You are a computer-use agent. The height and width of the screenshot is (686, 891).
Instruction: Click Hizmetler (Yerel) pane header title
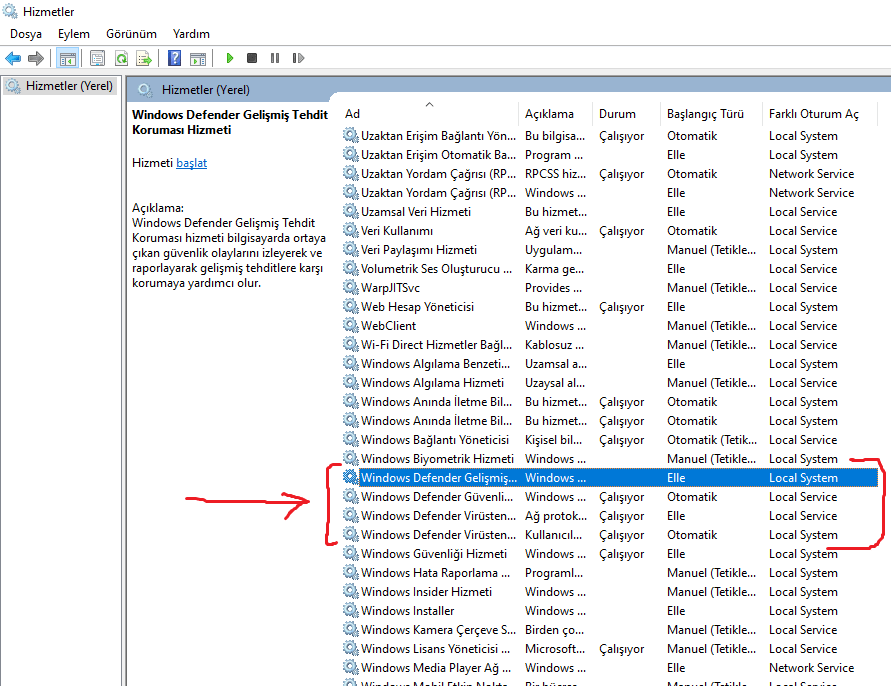[205, 90]
